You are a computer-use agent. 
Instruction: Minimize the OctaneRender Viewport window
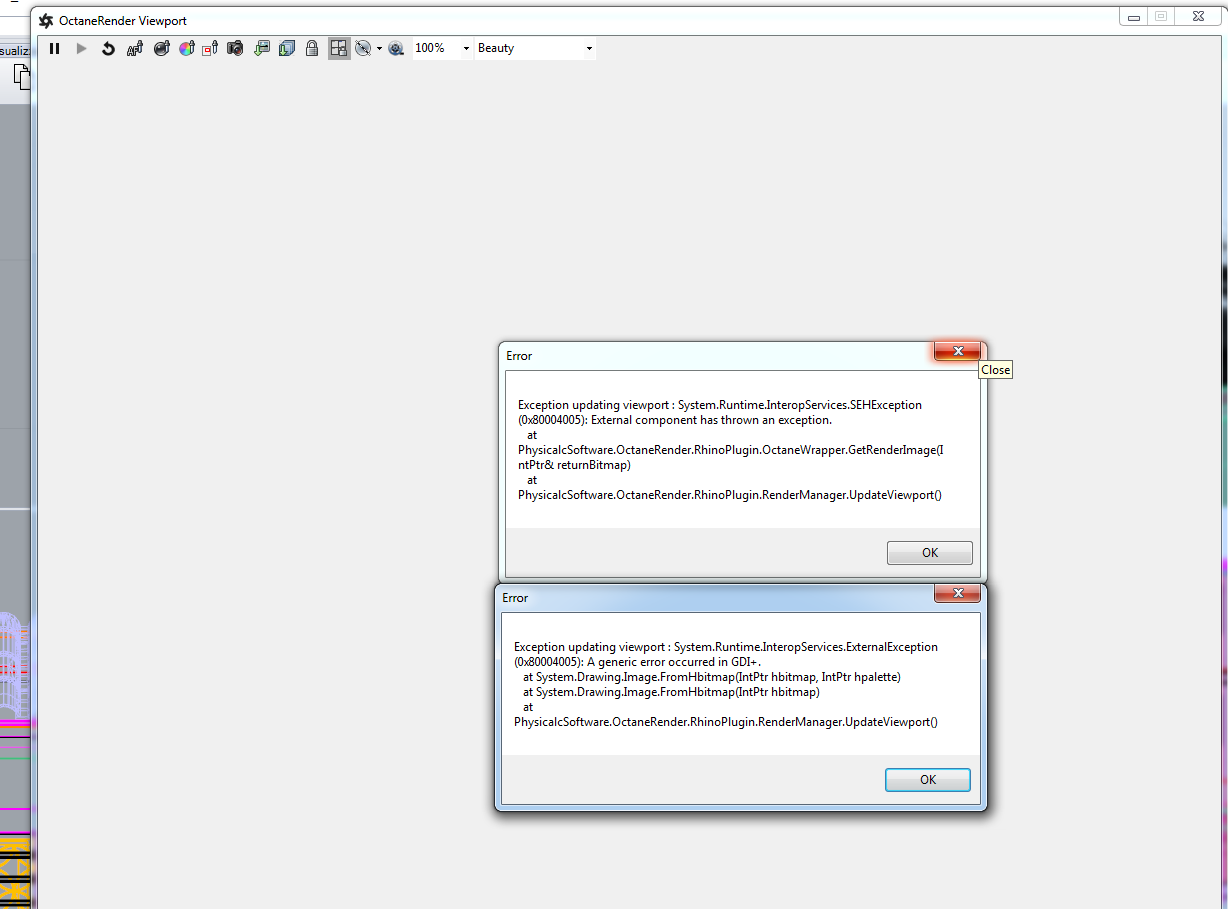point(1133,16)
